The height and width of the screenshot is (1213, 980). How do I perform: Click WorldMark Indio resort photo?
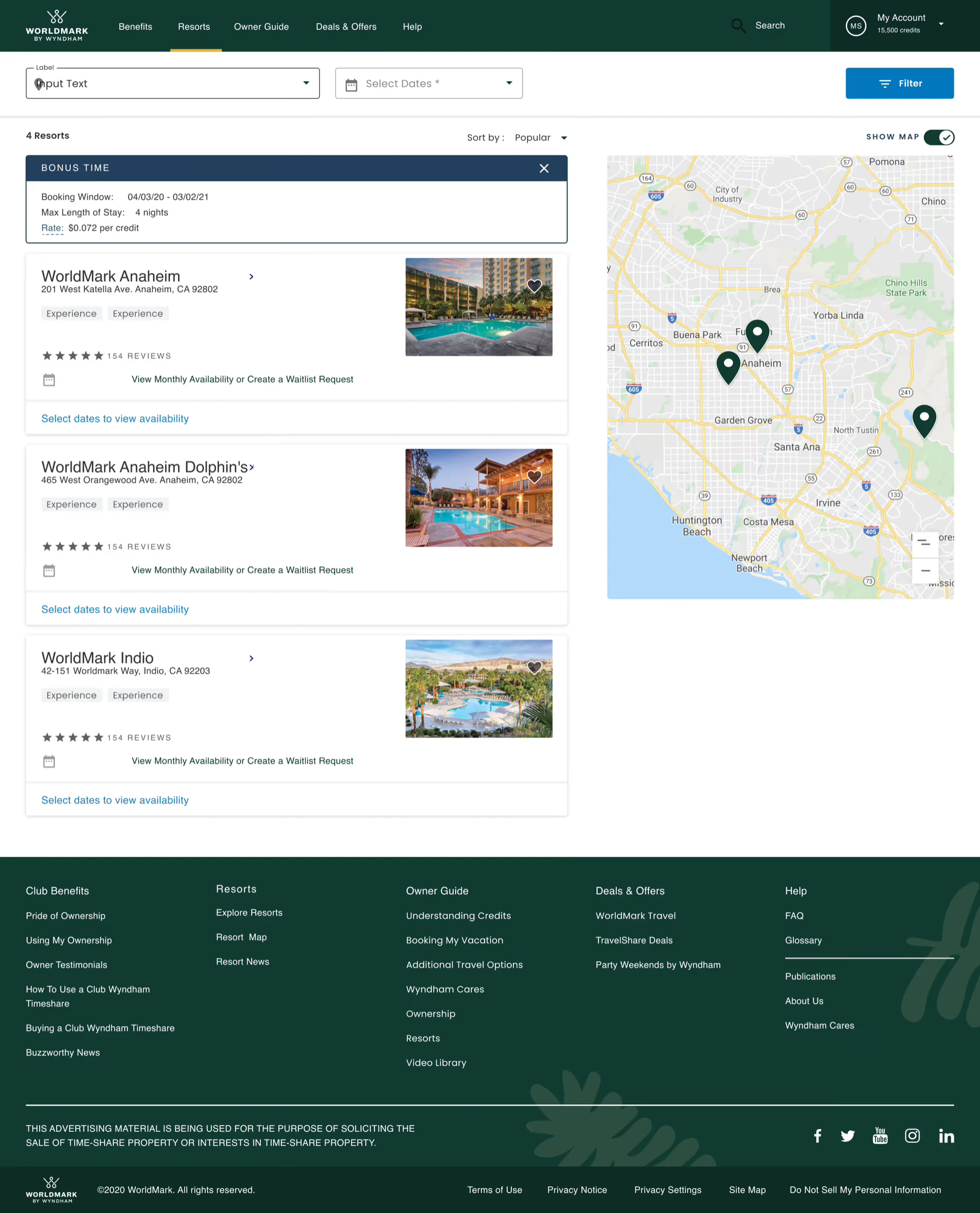coord(479,688)
